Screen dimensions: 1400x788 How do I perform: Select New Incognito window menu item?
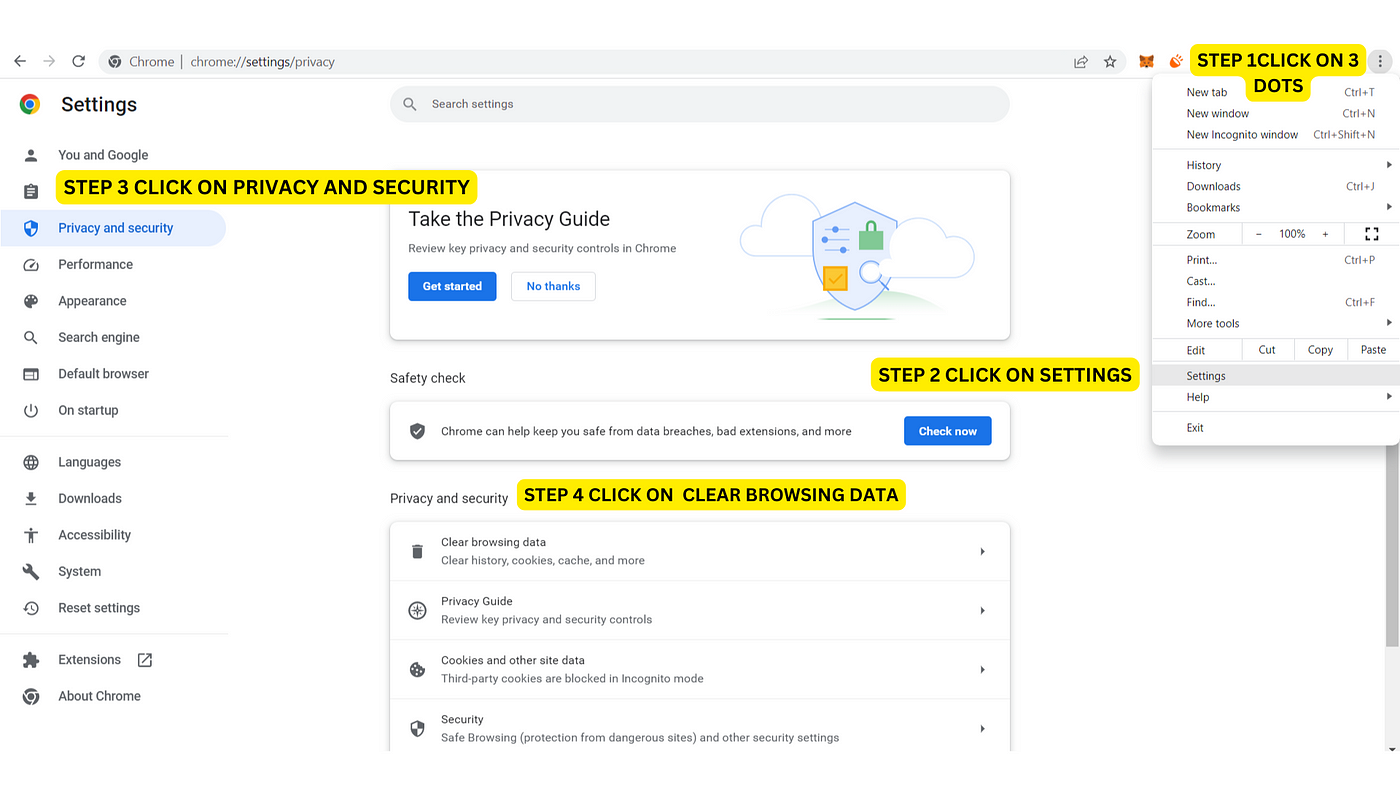pos(1275,134)
